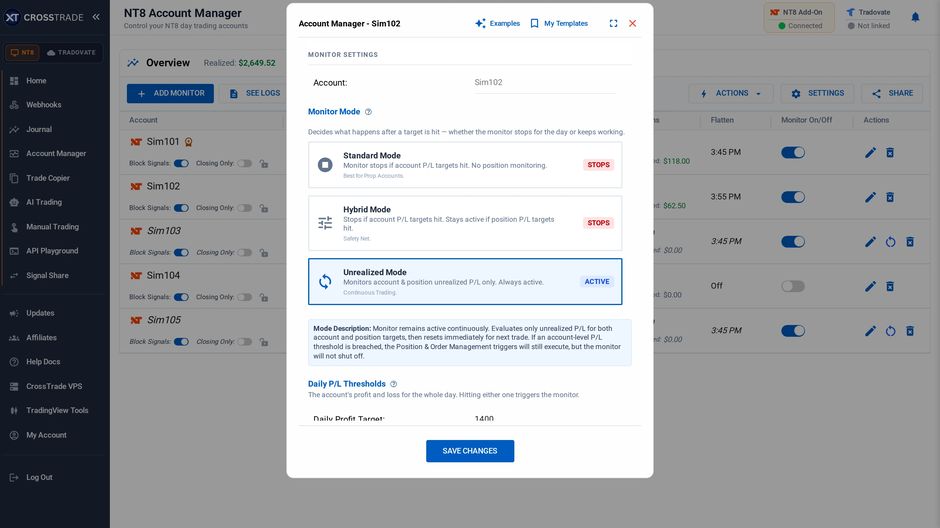940x528 pixels.
Task: Collapse the CrossTrade sidebar with the double chevron
Action: coord(96,17)
